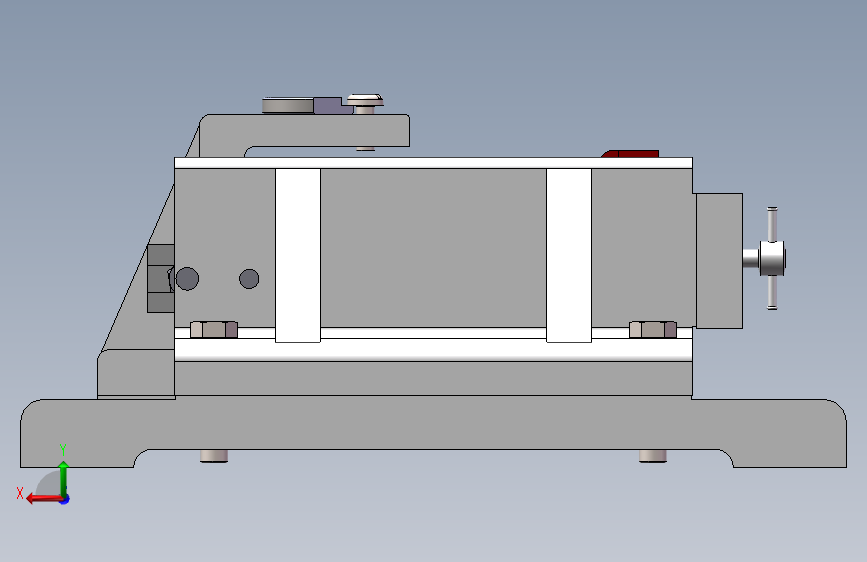867x562 pixels.
Task: Select the screw head on top of the arm
Action: [365, 101]
